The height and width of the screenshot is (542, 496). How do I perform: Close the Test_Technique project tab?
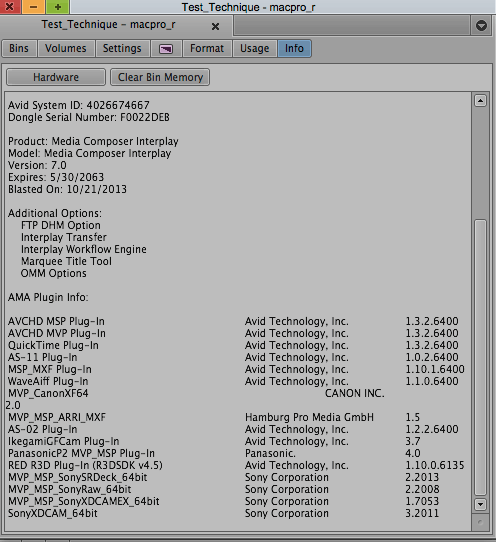215,26
